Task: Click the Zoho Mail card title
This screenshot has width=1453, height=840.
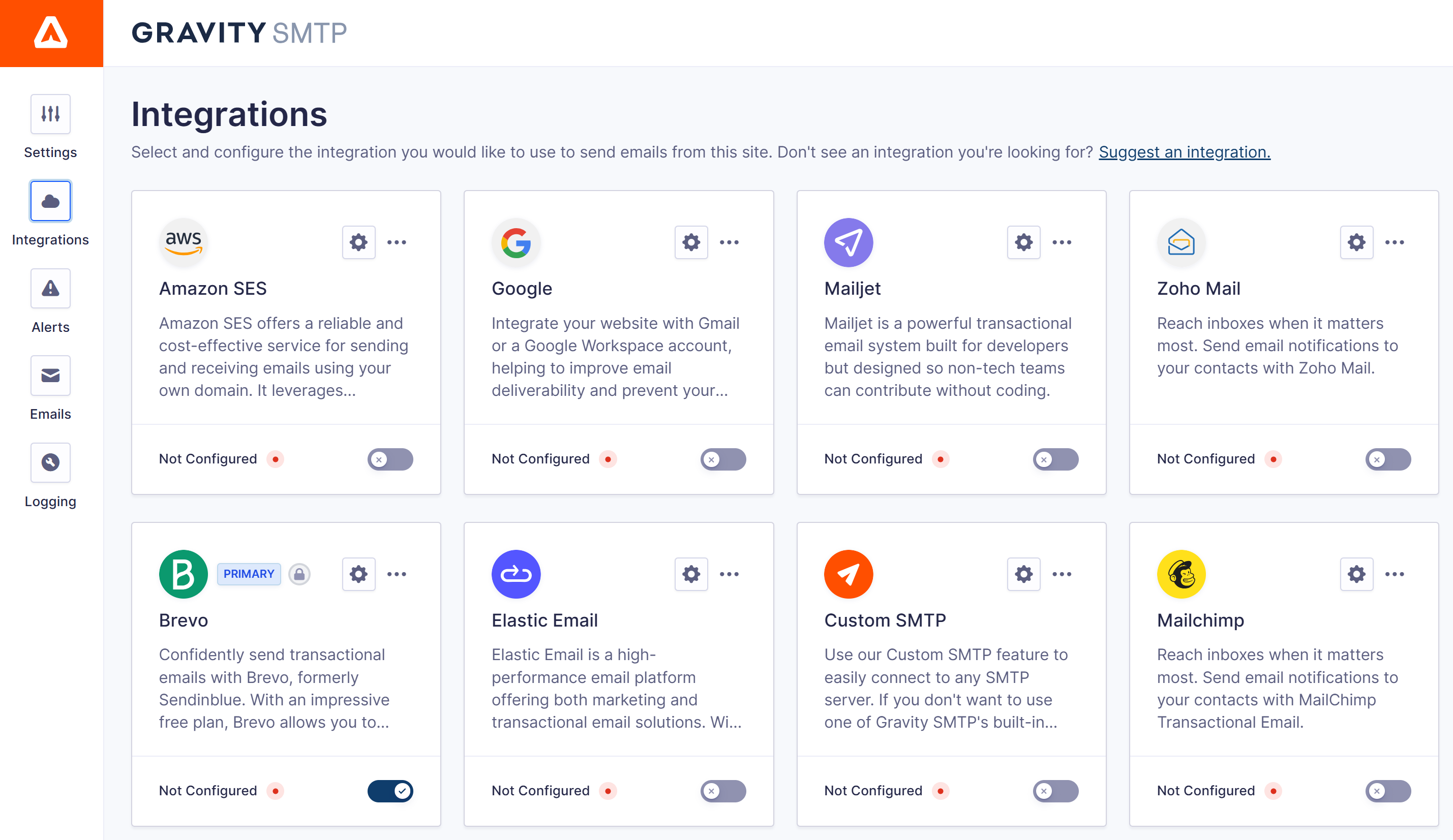Action: (1198, 289)
